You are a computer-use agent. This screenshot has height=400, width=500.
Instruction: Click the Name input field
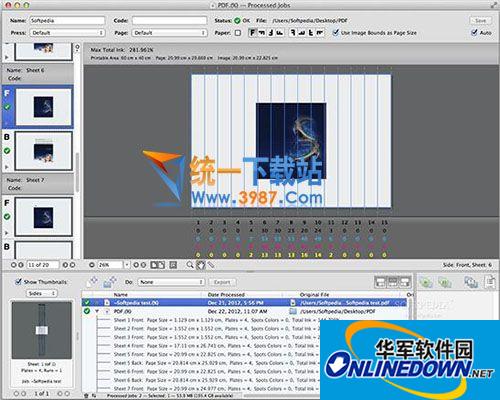(67, 21)
